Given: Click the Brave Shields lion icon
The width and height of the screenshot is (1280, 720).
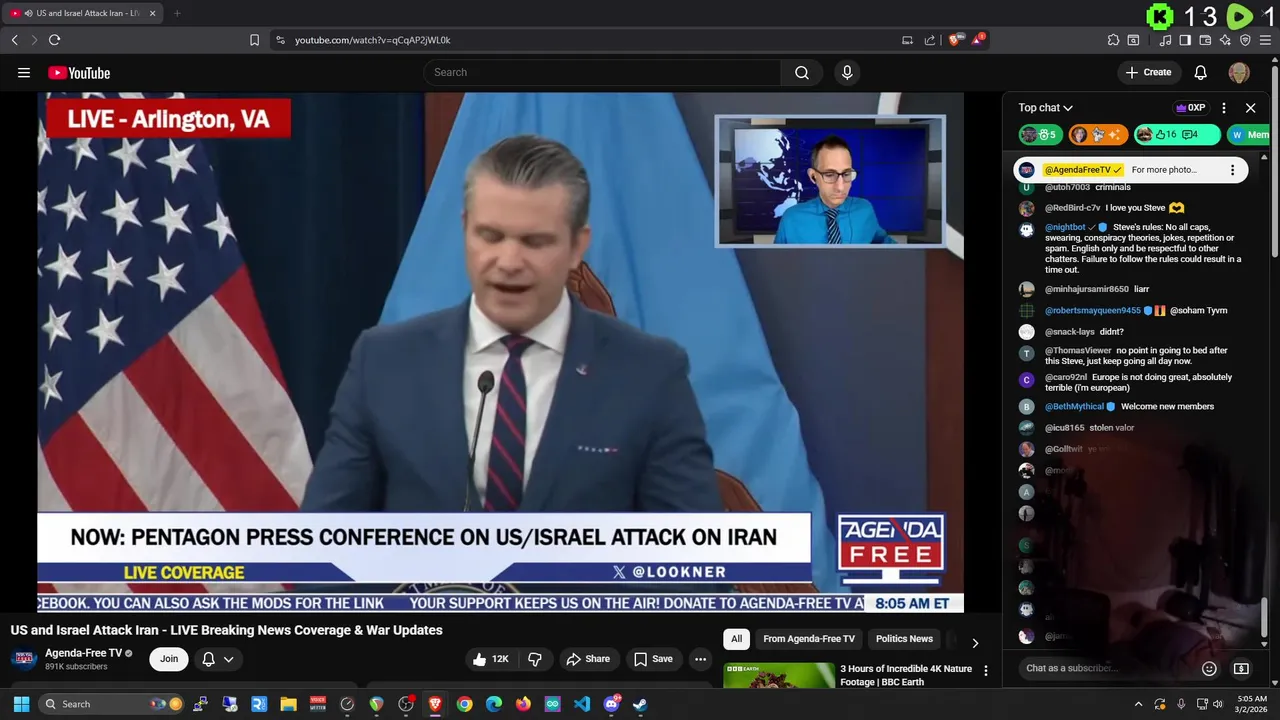Looking at the screenshot, I should click(x=954, y=40).
